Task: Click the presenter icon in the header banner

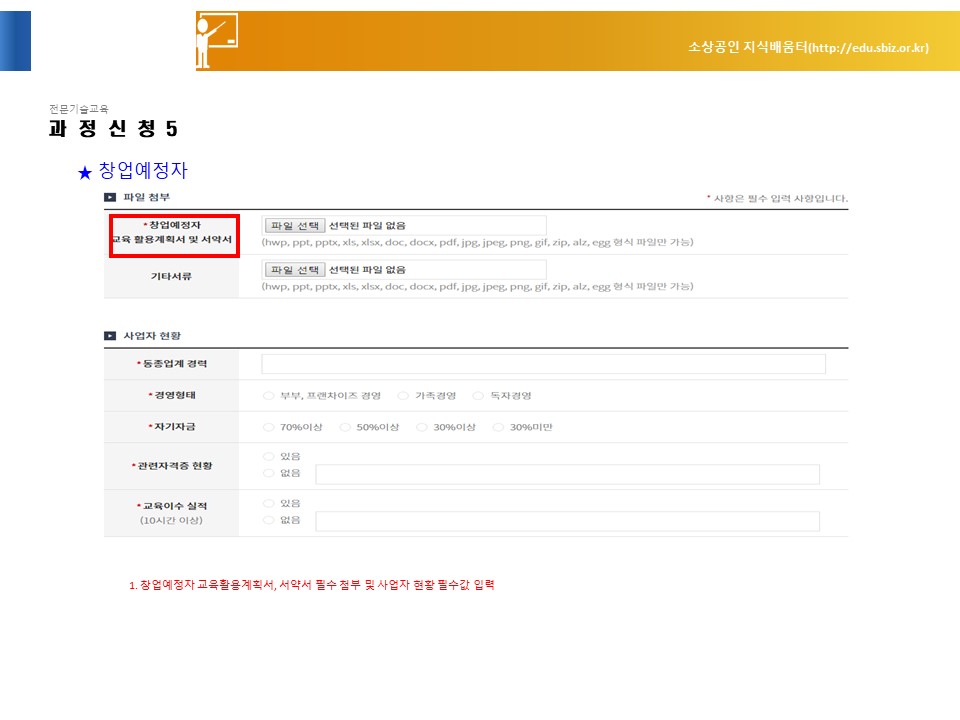Action: [x=216, y=40]
